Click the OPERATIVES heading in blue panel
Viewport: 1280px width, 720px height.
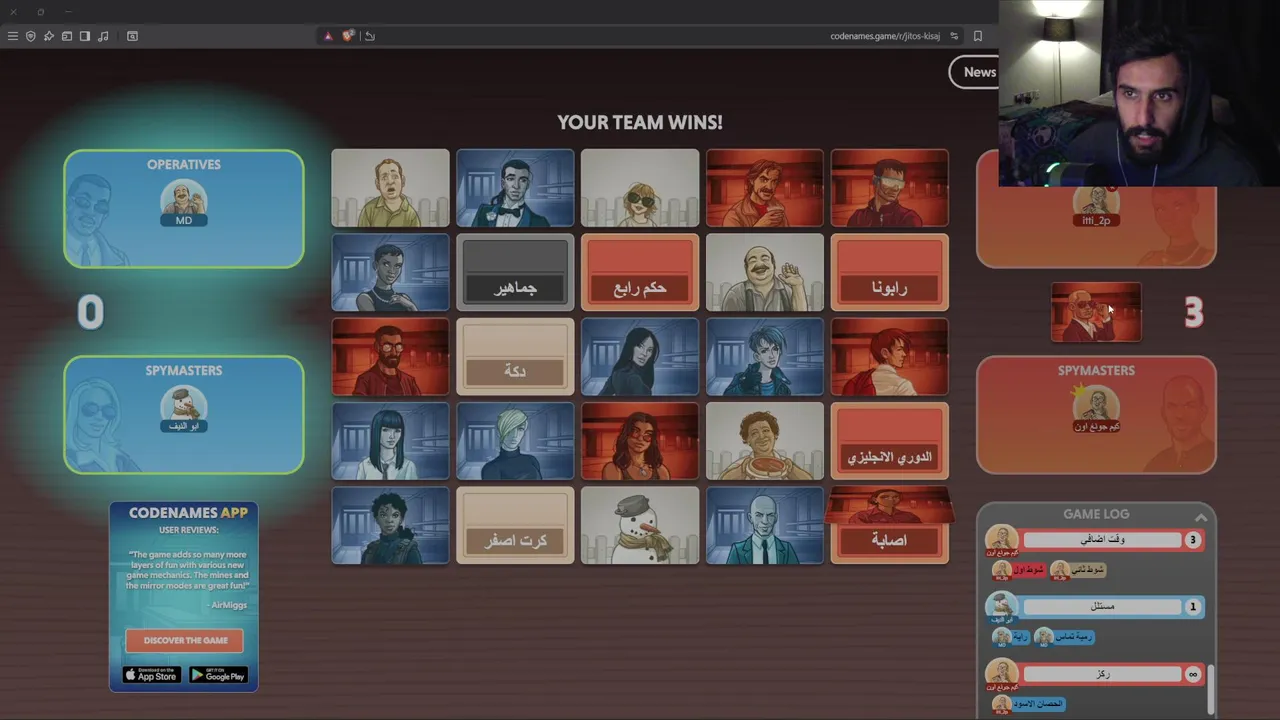pos(184,164)
